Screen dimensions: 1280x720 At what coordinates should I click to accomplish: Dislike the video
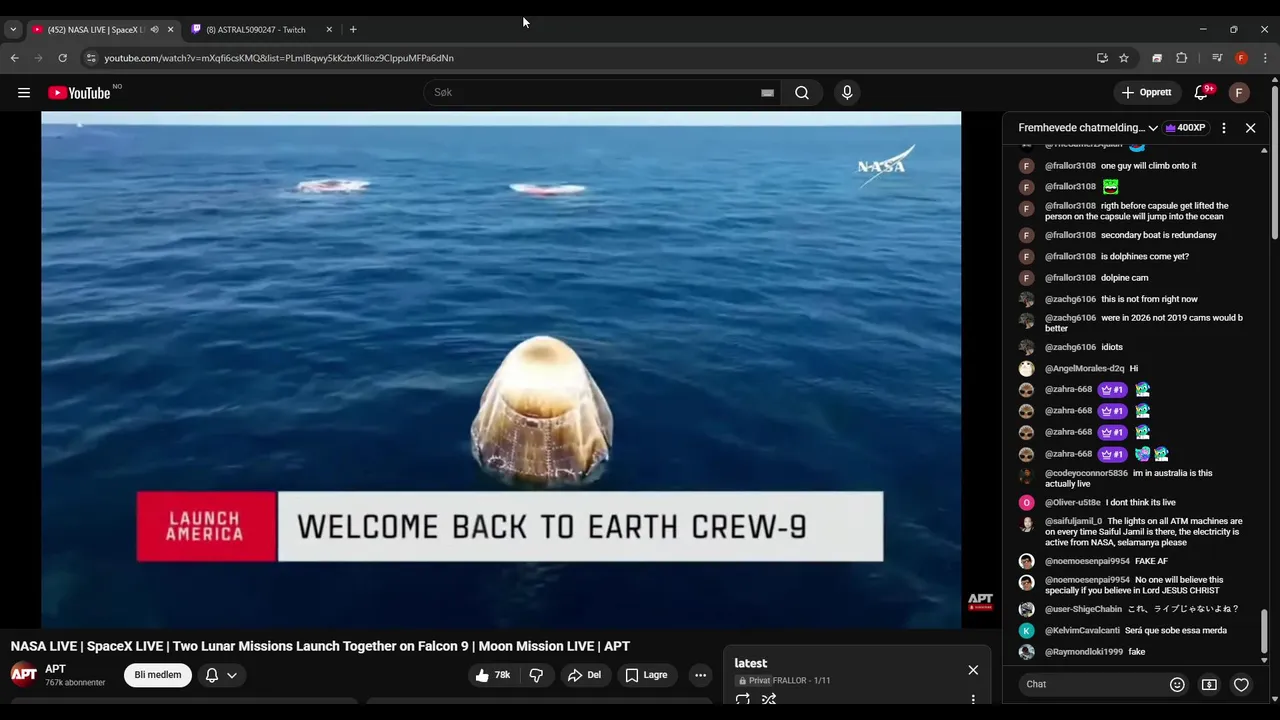536,675
